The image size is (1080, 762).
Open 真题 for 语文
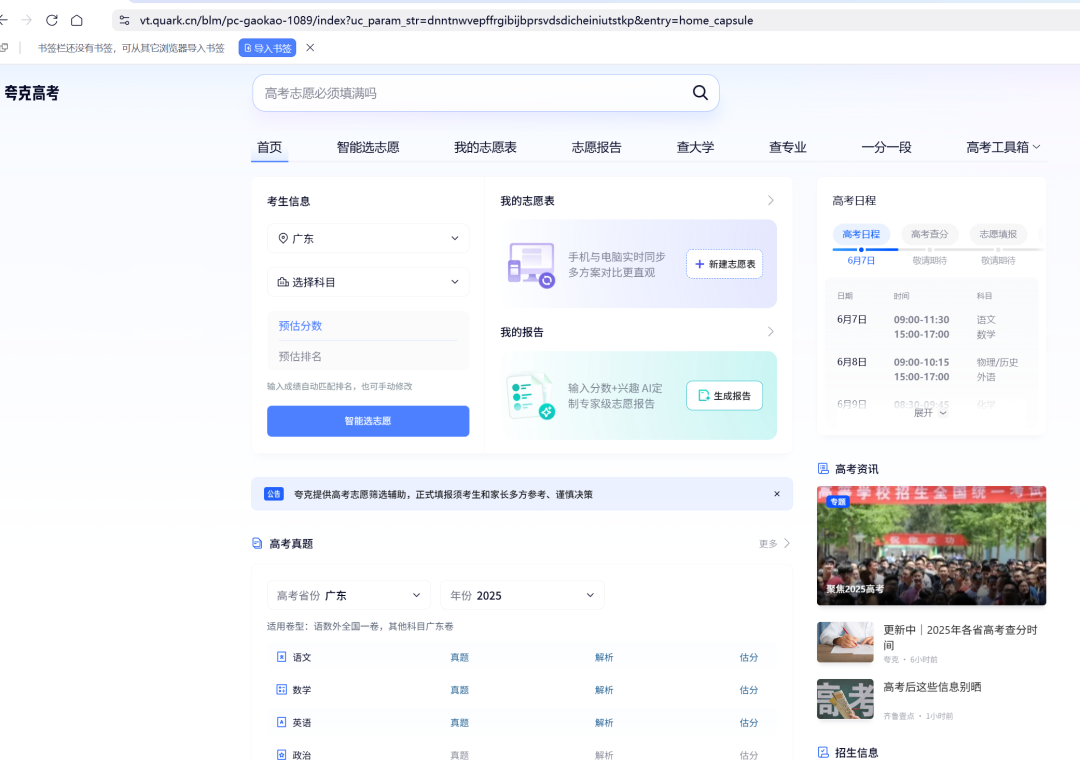click(x=459, y=657)
